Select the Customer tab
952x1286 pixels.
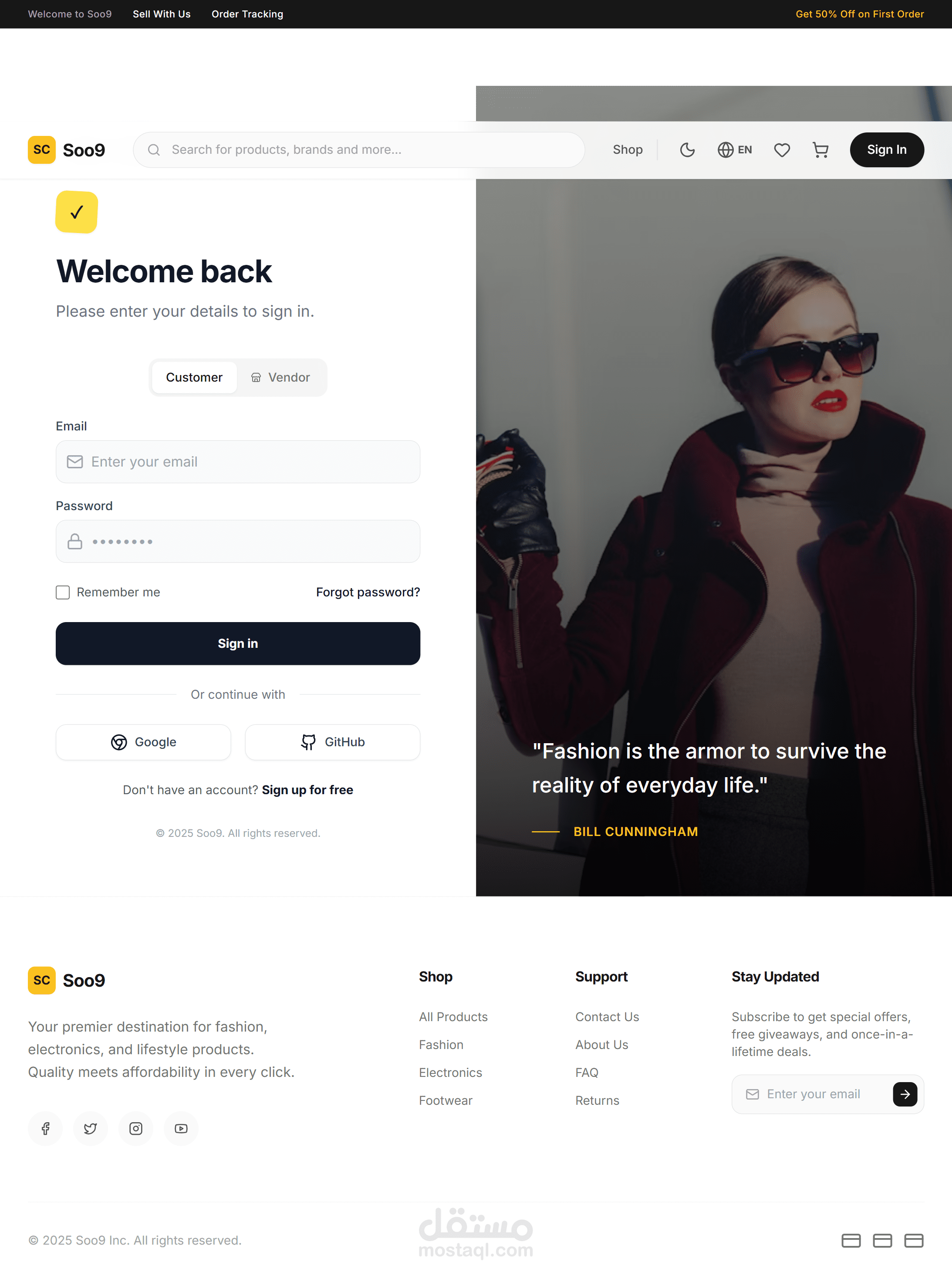point(194,378)
